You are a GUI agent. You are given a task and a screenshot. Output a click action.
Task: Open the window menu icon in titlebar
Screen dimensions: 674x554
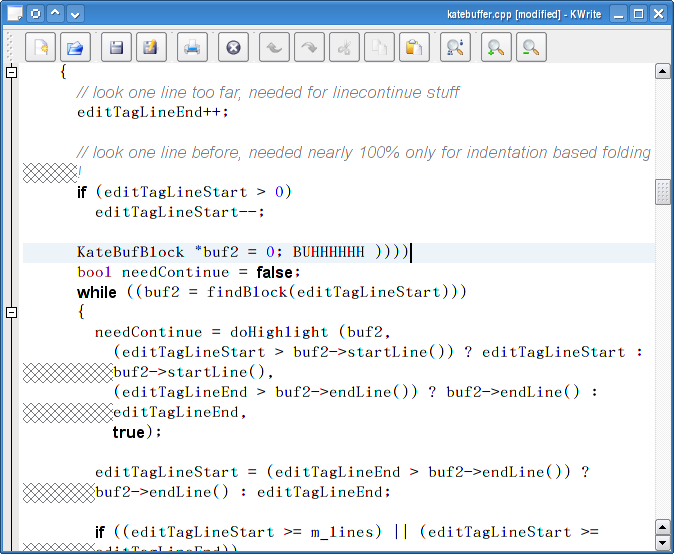point(15,14)
